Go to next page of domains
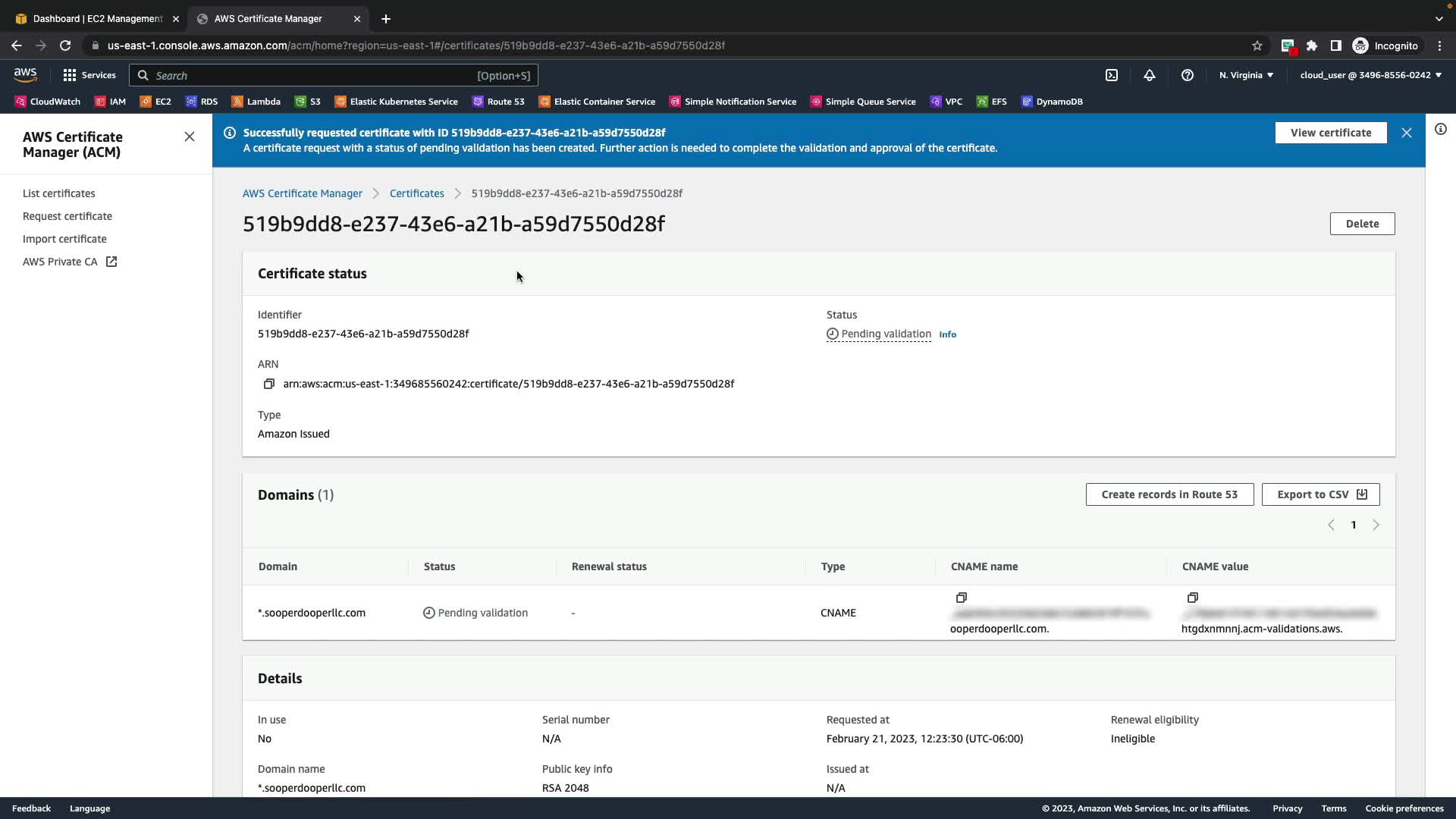The width and height of the screenshot is (1456, 819). point(1376,525)
